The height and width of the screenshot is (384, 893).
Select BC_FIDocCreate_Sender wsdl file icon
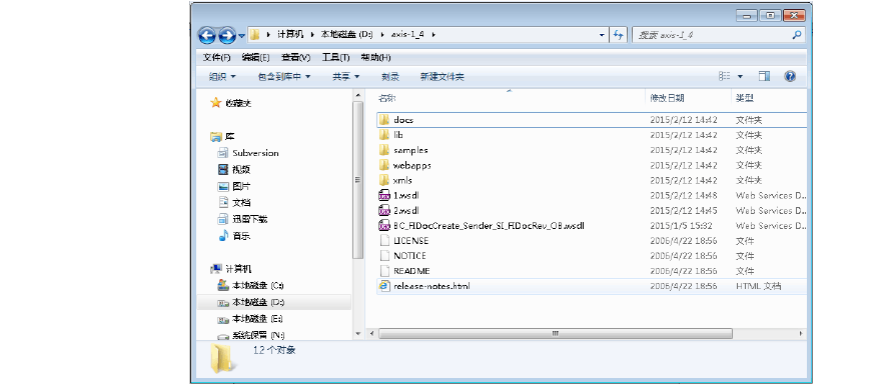click(x=384, y=226)
